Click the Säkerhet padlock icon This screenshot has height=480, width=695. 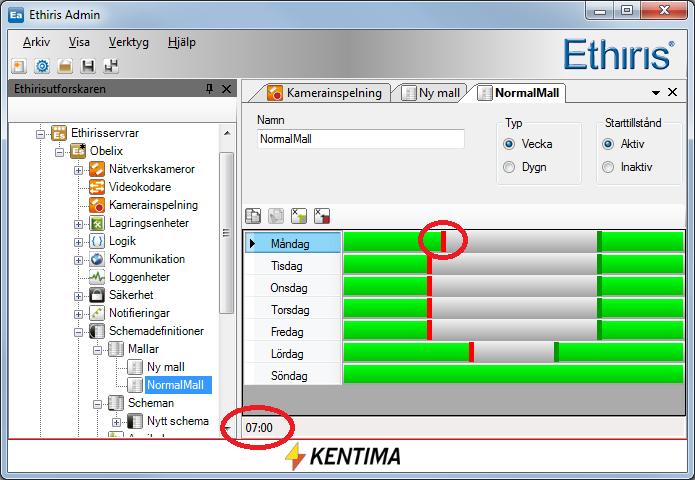97,295
